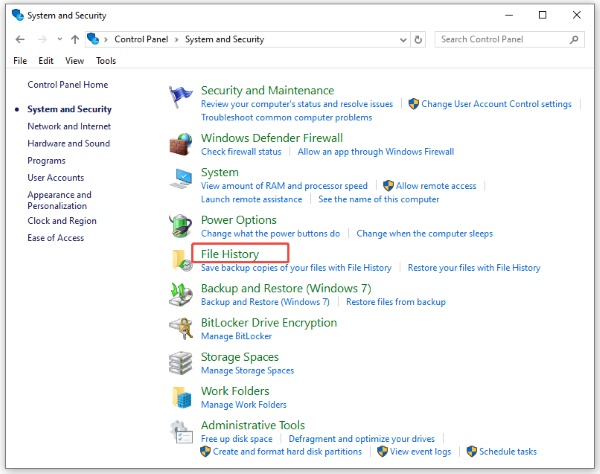Image resolution: width=600 pixels, height=474 pixels.
Task: Click shield icon beside Change User Account Control
Action: tap(413, 104)
